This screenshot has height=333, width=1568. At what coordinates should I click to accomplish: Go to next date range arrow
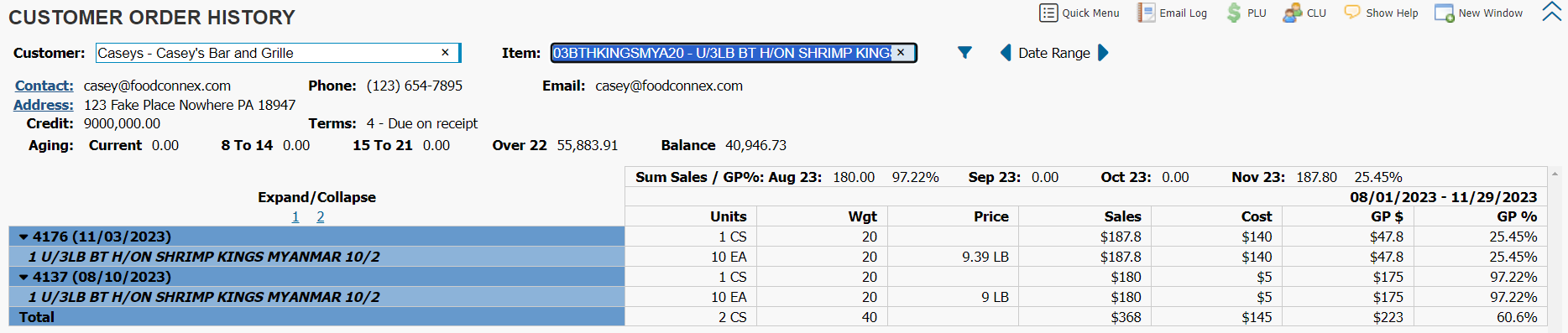pos(1103,53)
